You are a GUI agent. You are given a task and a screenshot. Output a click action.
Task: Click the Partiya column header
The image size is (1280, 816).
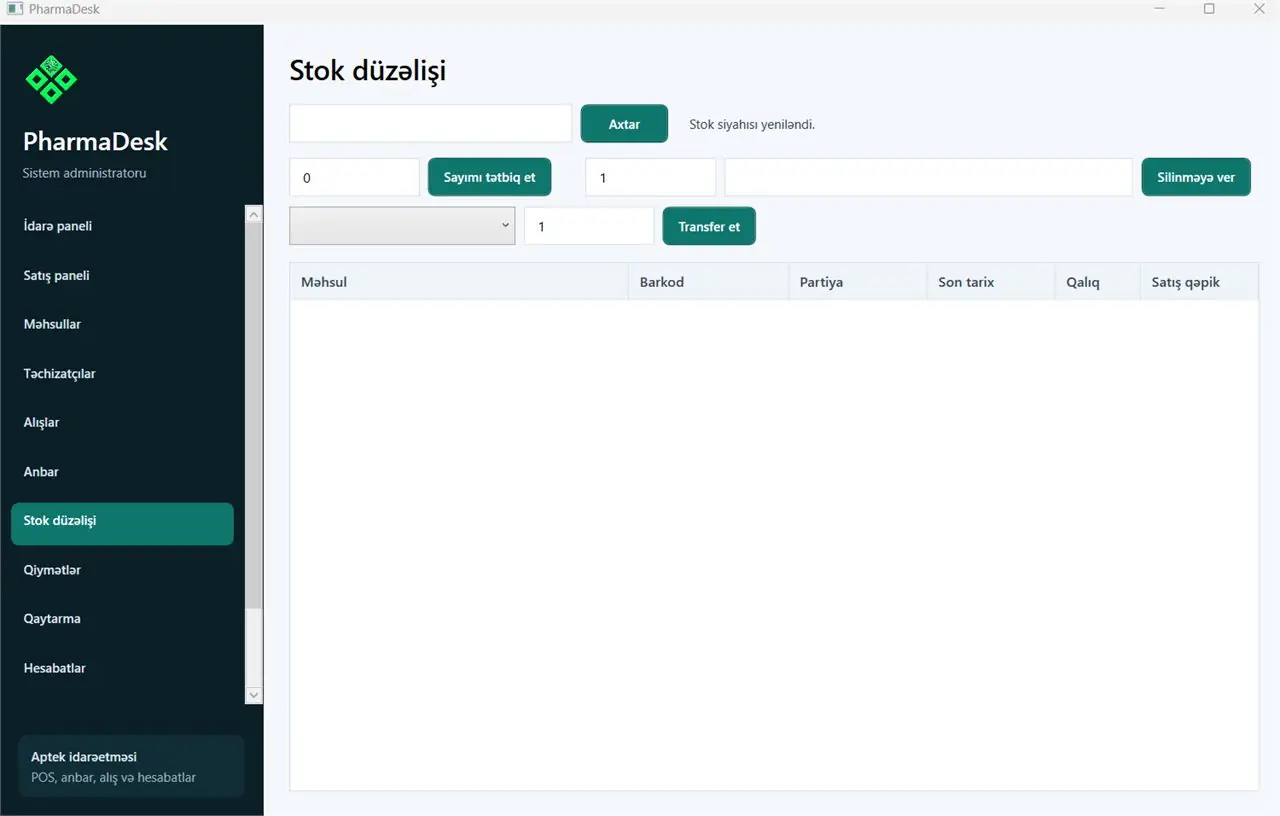(x=857, y=282)
